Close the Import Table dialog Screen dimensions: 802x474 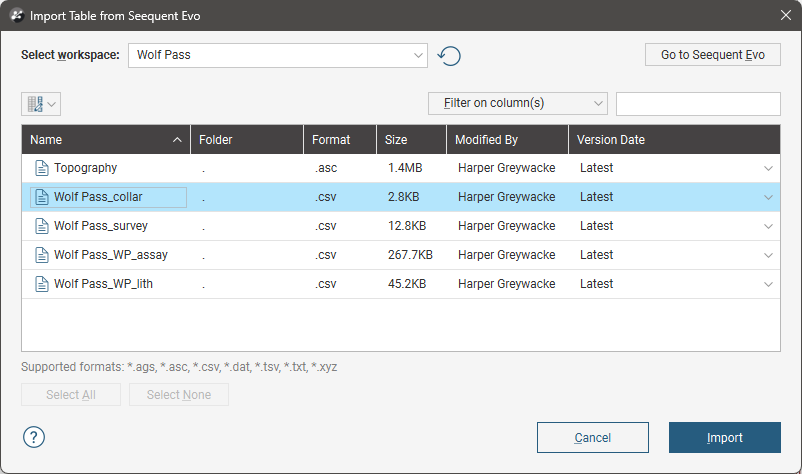(x=785, y=15)
